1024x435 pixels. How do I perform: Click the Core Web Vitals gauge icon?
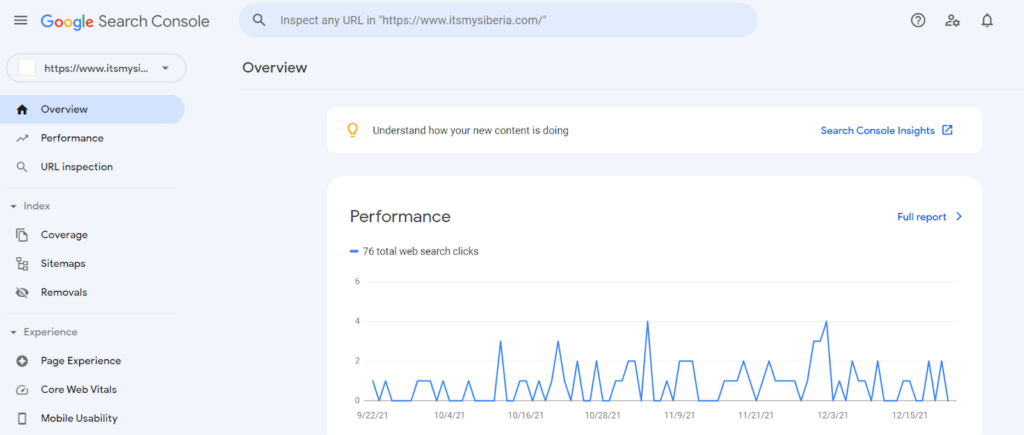click(22, 390)
